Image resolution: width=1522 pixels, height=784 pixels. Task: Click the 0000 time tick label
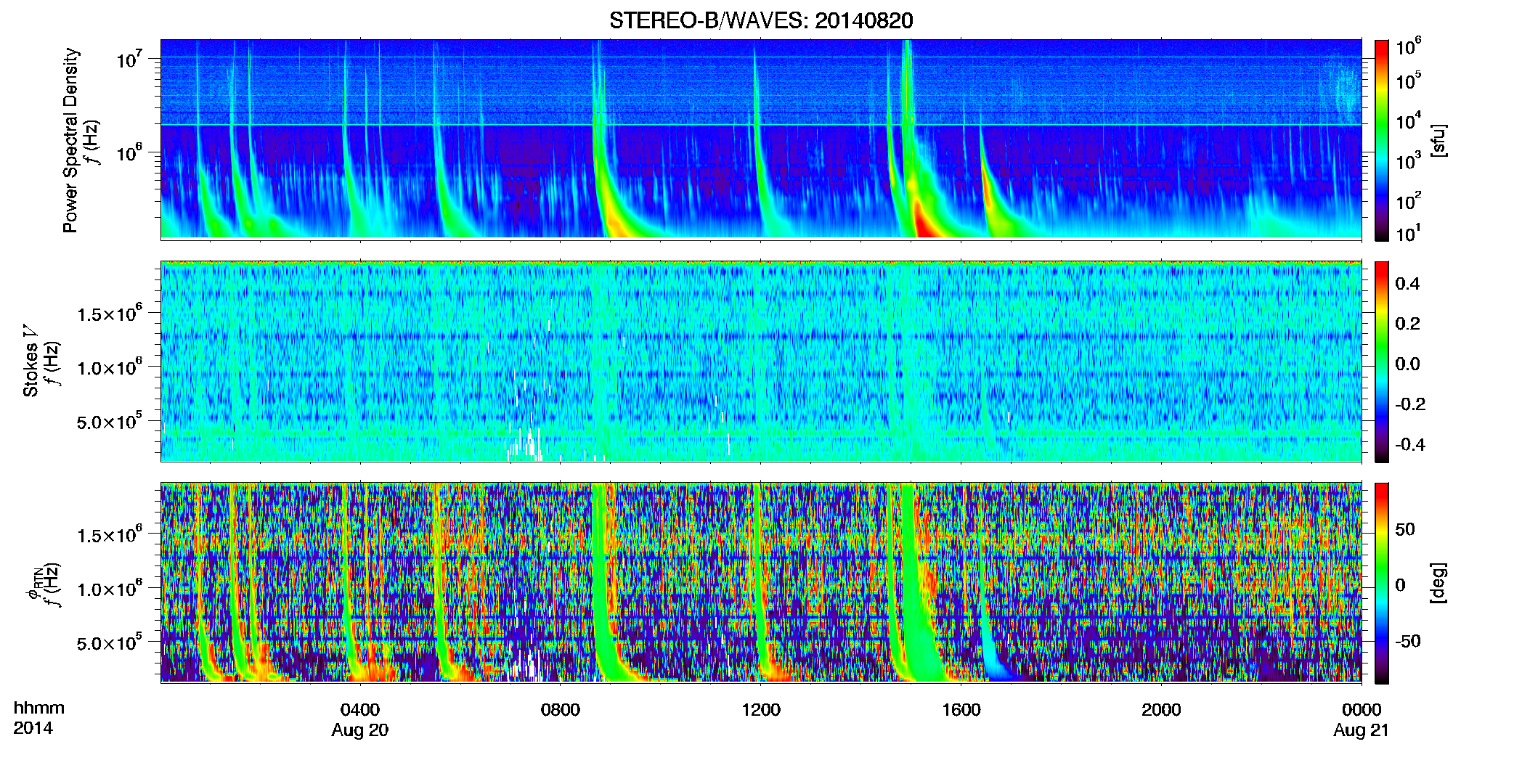[x=1362, y=709]
